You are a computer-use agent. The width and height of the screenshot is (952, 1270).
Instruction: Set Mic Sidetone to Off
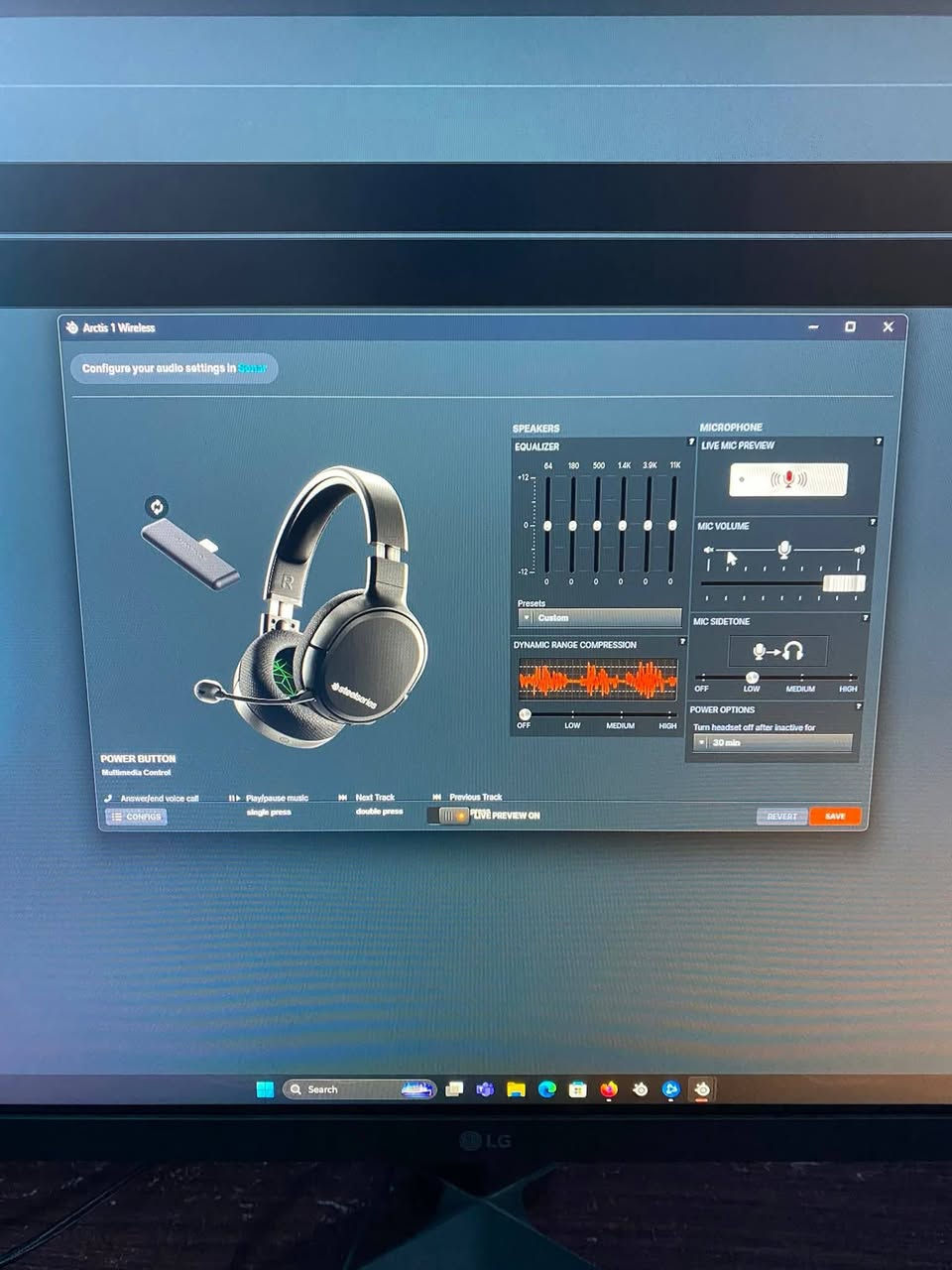(x=701, y=689)
